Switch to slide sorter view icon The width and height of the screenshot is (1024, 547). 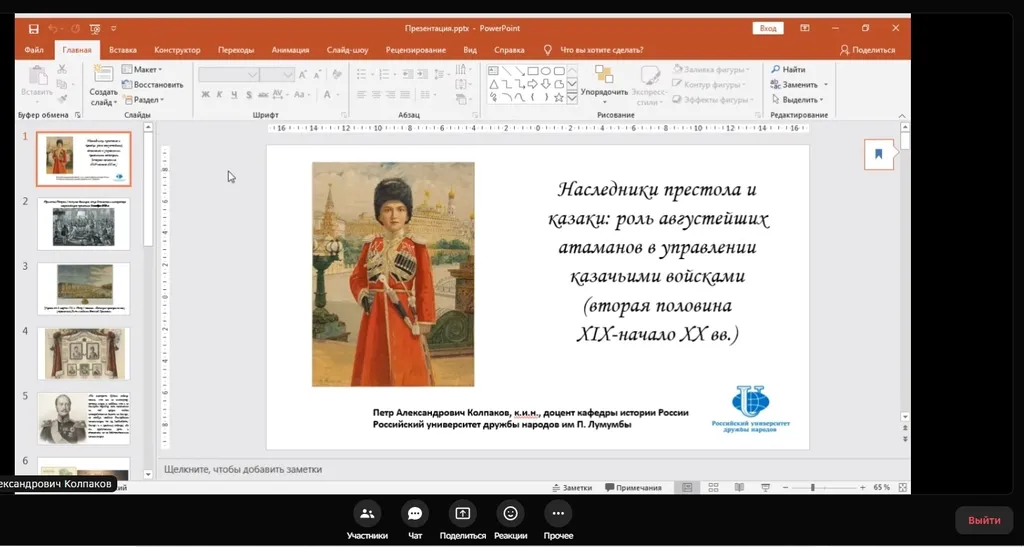coord(713,488)
